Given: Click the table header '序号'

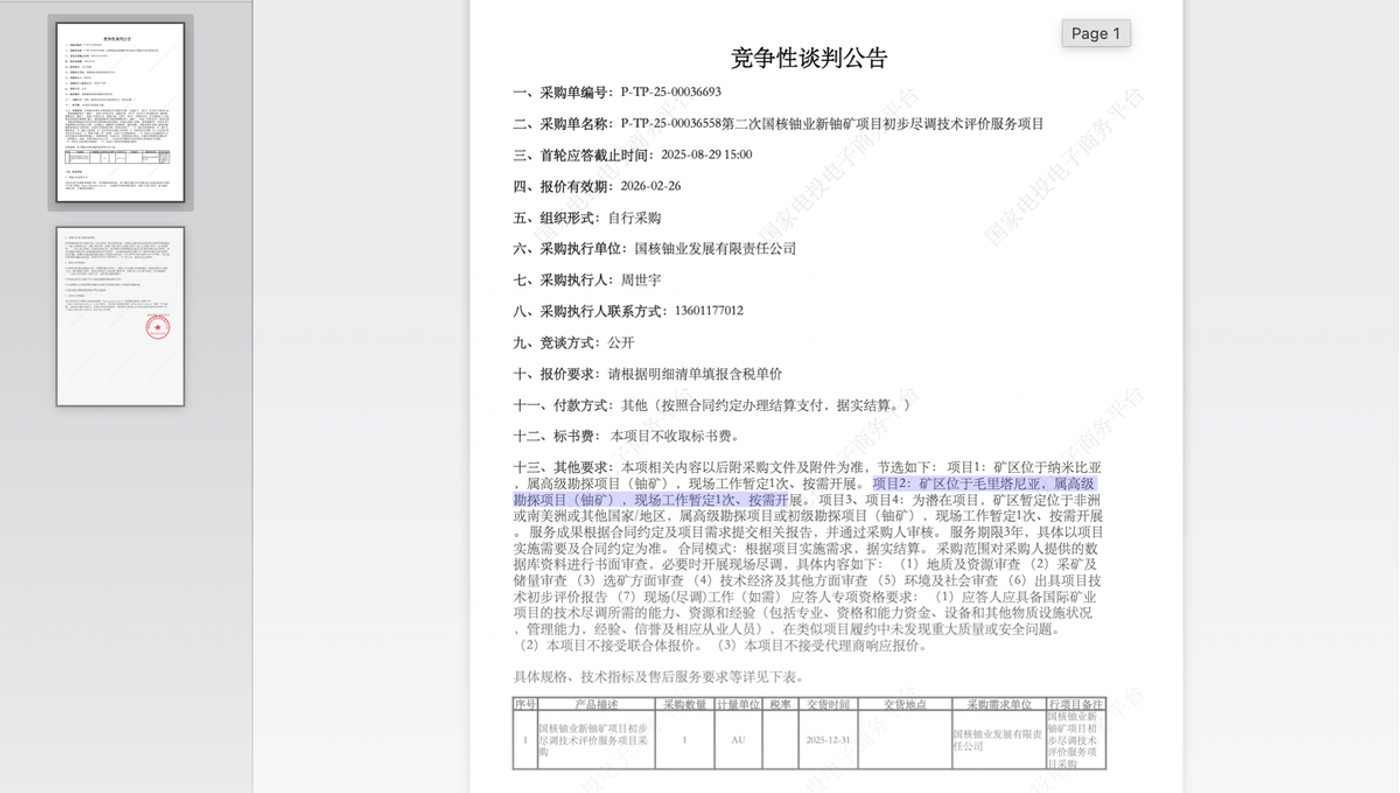Looking at the screenshot, I should click(525, 704).
